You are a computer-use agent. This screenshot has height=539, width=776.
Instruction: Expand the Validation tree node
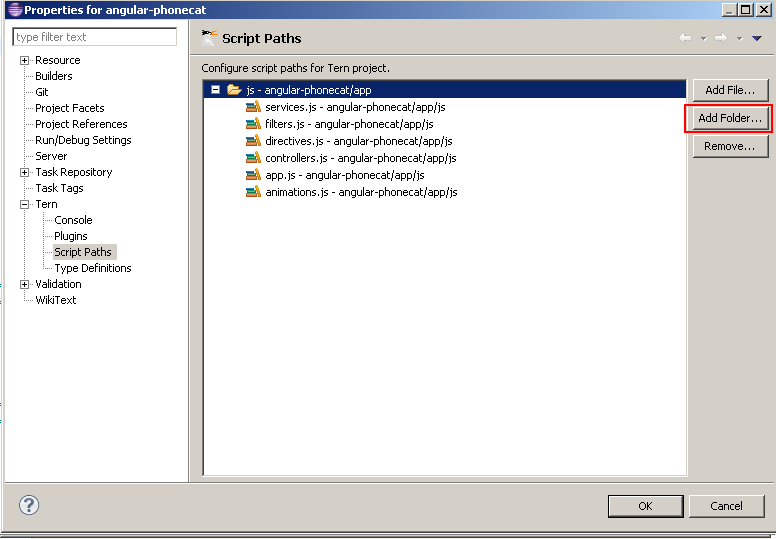(x=24, y=284)
